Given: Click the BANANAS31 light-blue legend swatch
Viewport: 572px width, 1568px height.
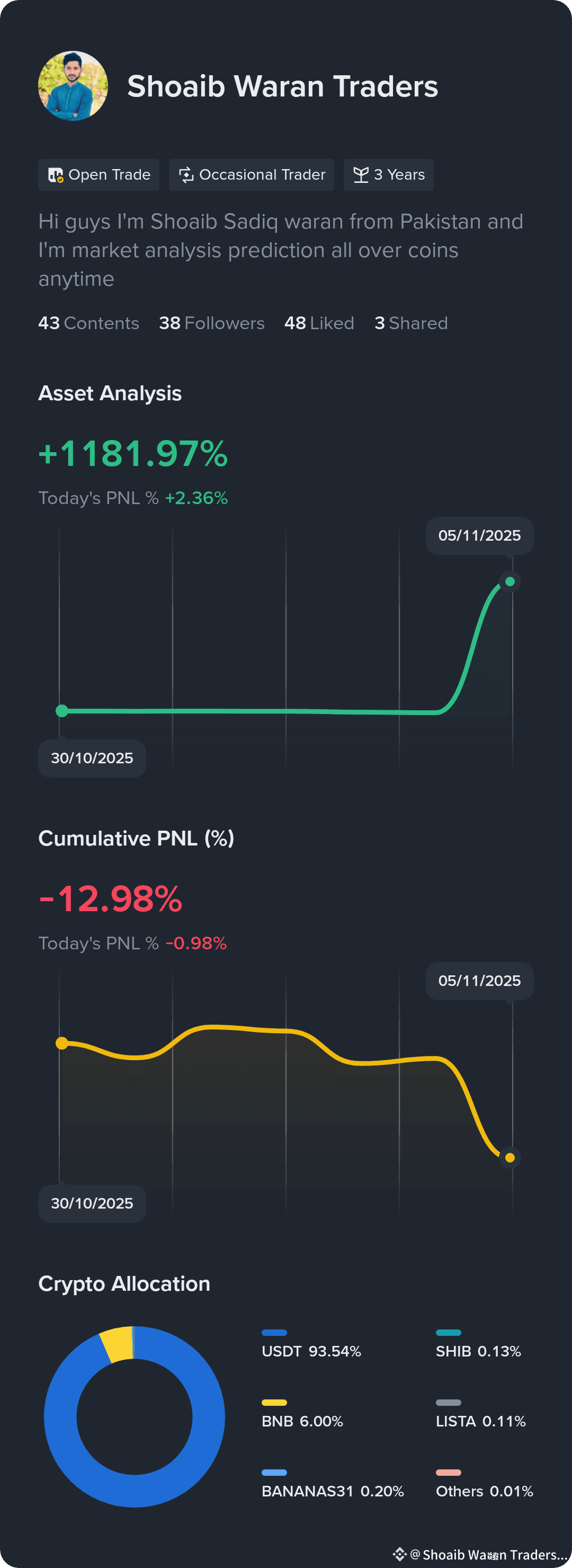Looking at the screenshot, I should point(274,1473).
